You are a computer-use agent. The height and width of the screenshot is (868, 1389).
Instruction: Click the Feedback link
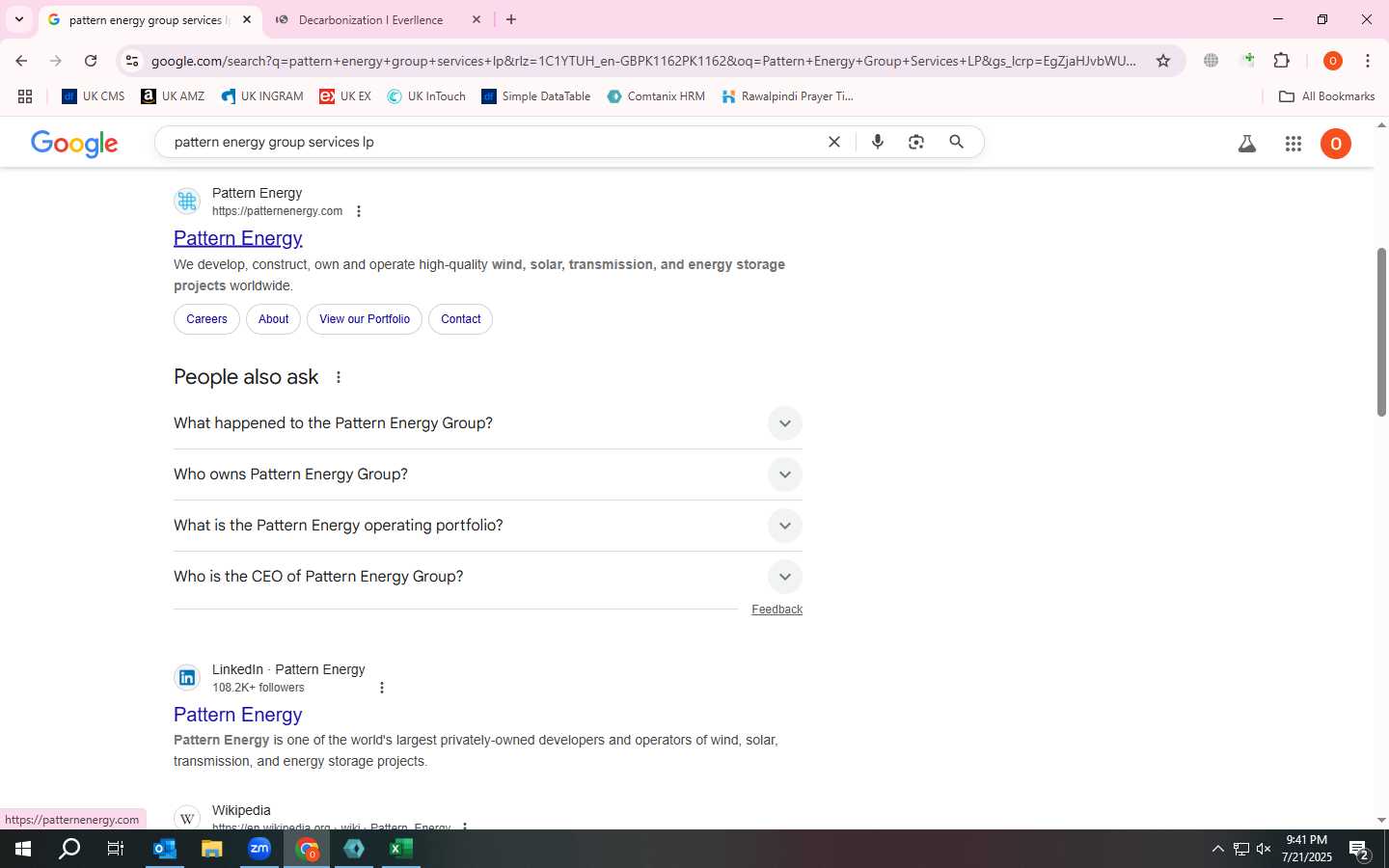776,610
